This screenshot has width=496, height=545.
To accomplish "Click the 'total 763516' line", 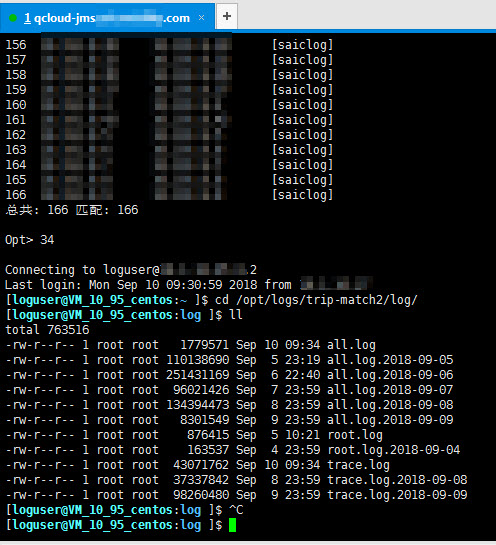I will coord(47,330).
